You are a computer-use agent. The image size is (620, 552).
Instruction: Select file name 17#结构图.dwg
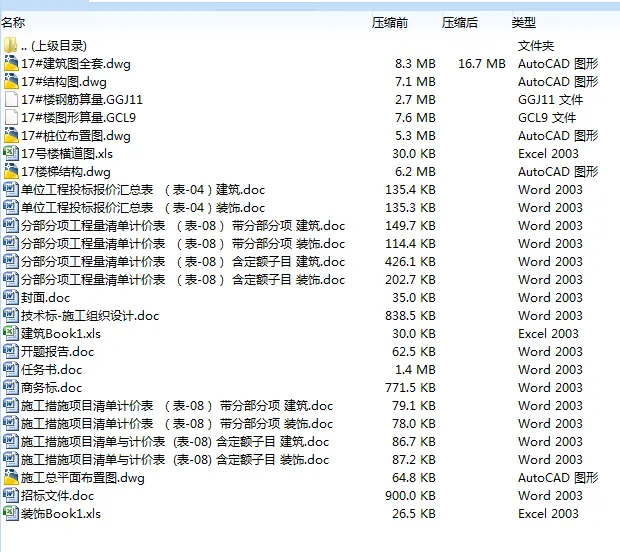tap(64, 82)
